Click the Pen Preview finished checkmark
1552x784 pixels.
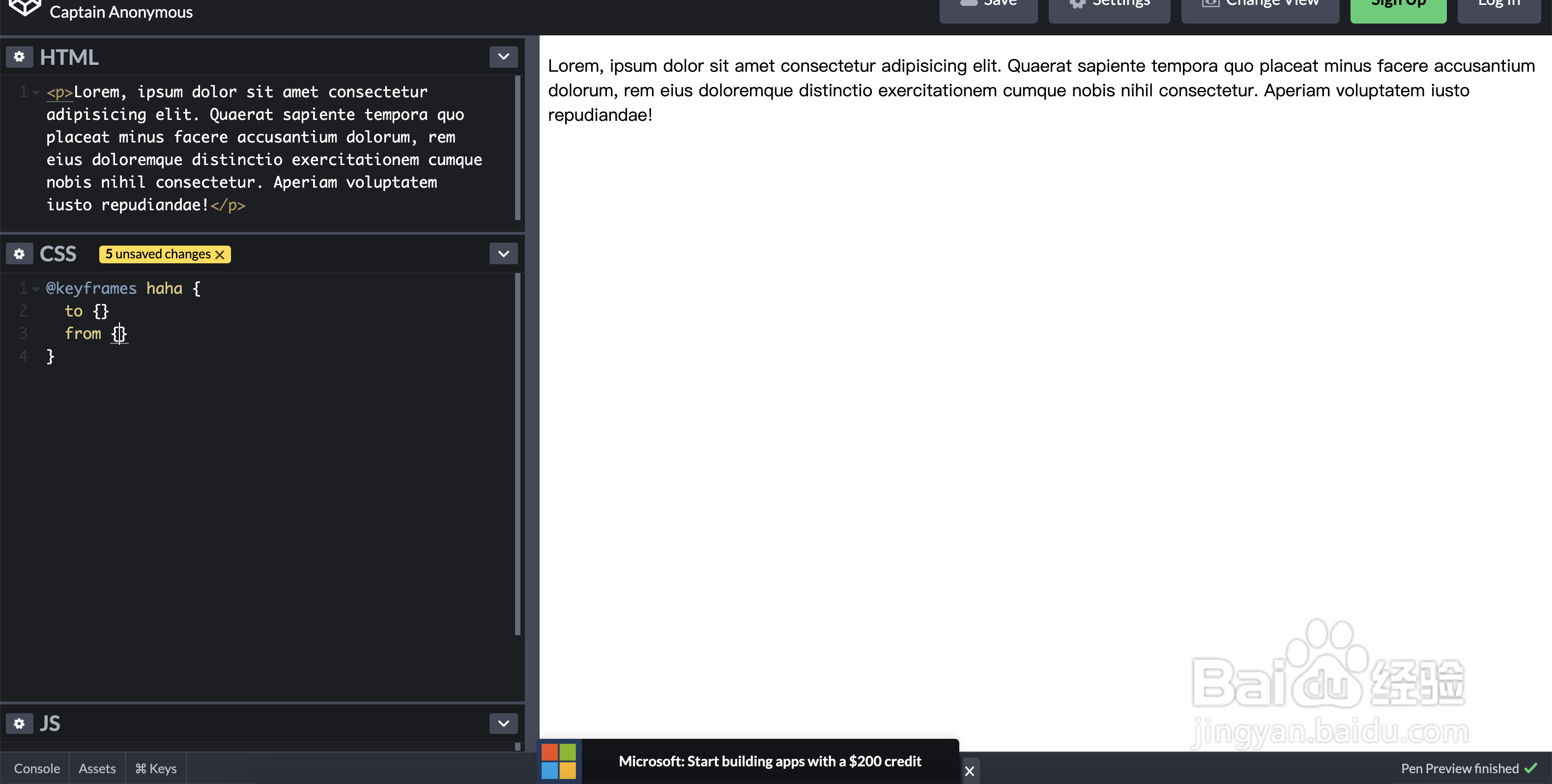tap(1531, 768)
